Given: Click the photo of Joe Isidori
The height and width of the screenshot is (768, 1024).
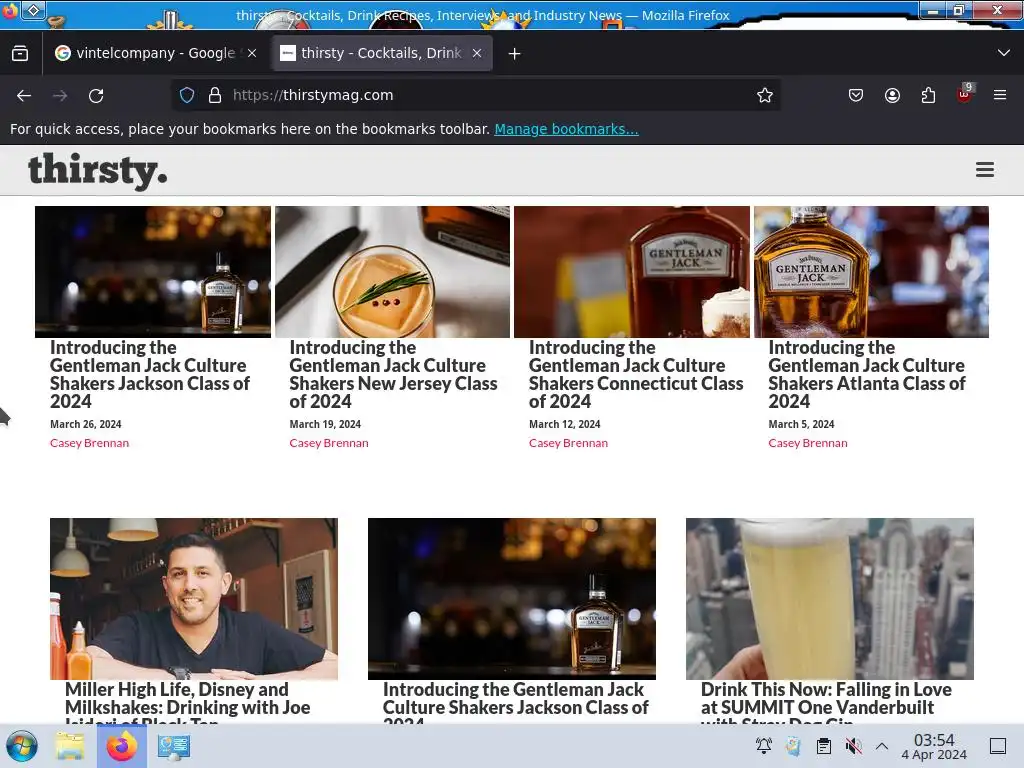Looking at the screenshot, I should [x=194, y=599].
